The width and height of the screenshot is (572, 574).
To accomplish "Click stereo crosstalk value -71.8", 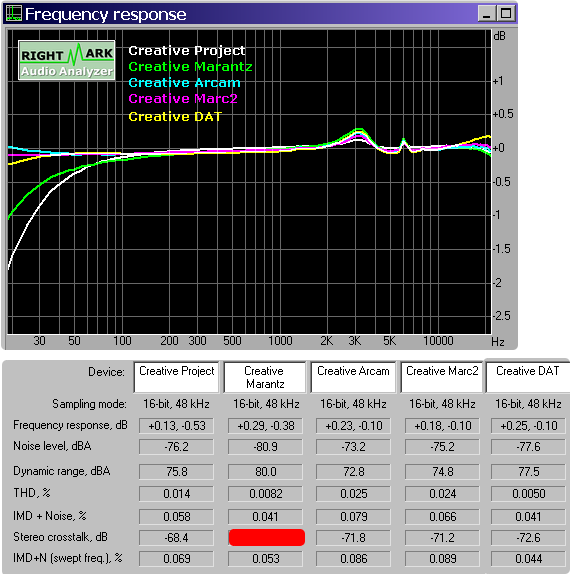I will [354, 538].
